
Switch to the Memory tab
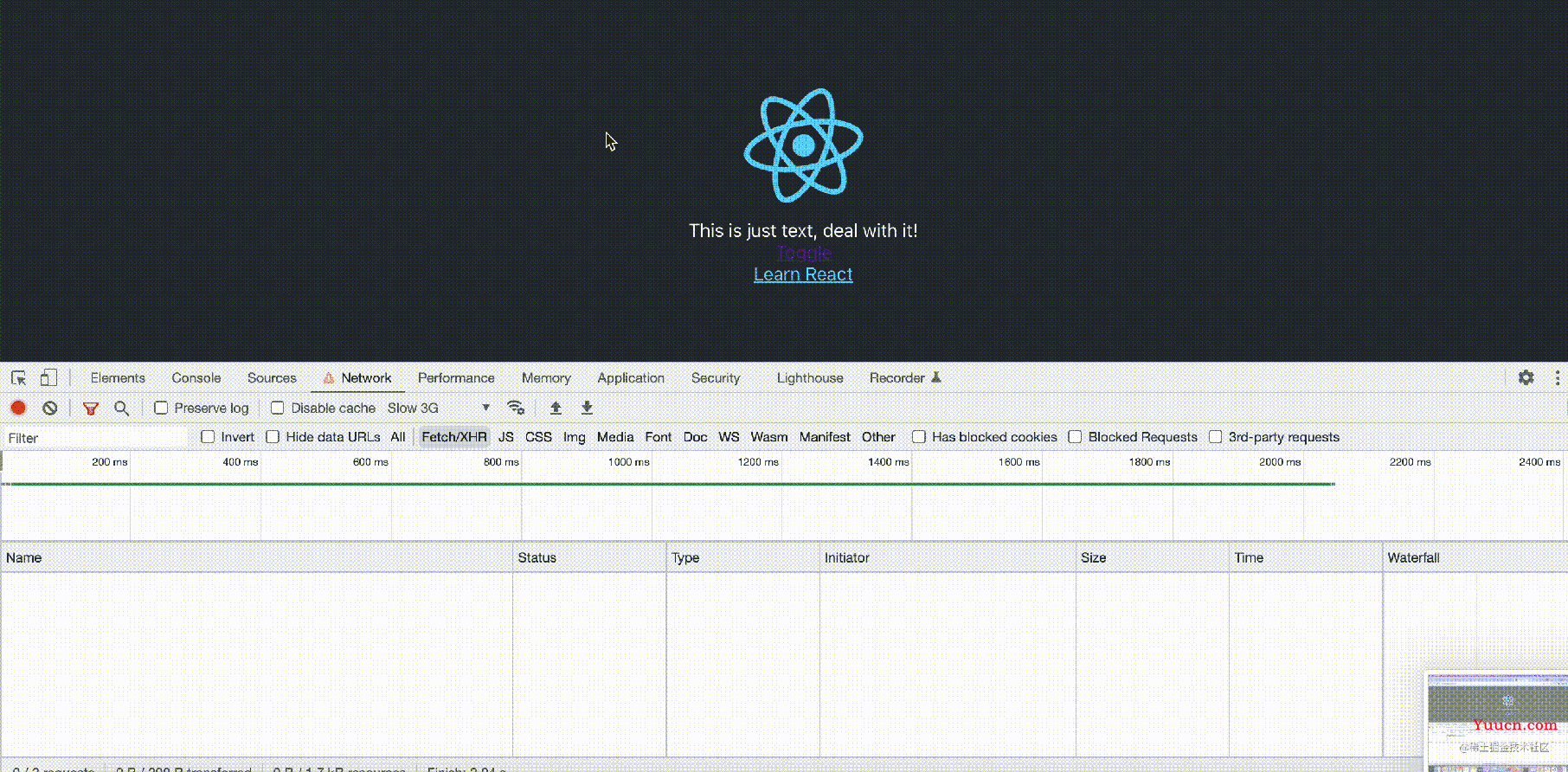[546, 378]
